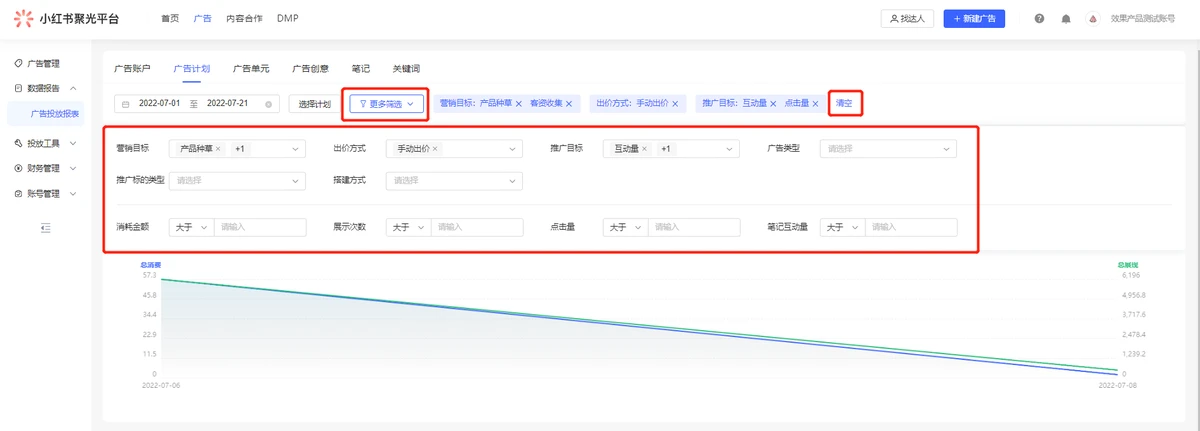Open the 广告类型 dropdown
This screenshot has width=1200, height=431.
[887, 149]
